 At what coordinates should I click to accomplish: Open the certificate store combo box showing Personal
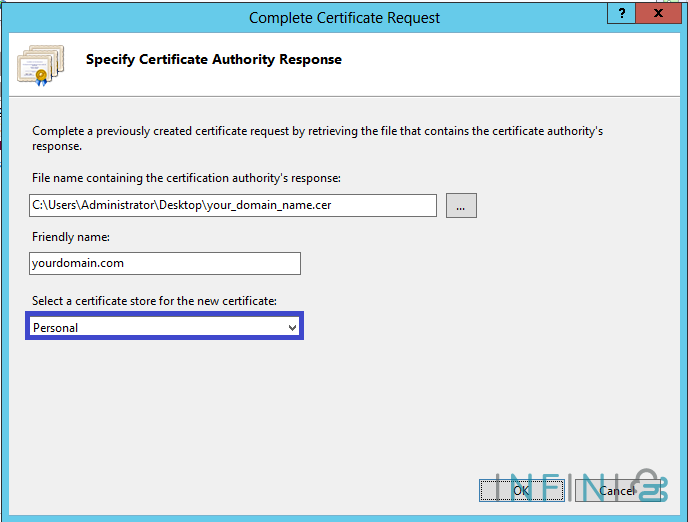pyautogui.click(x=164, y=327)
